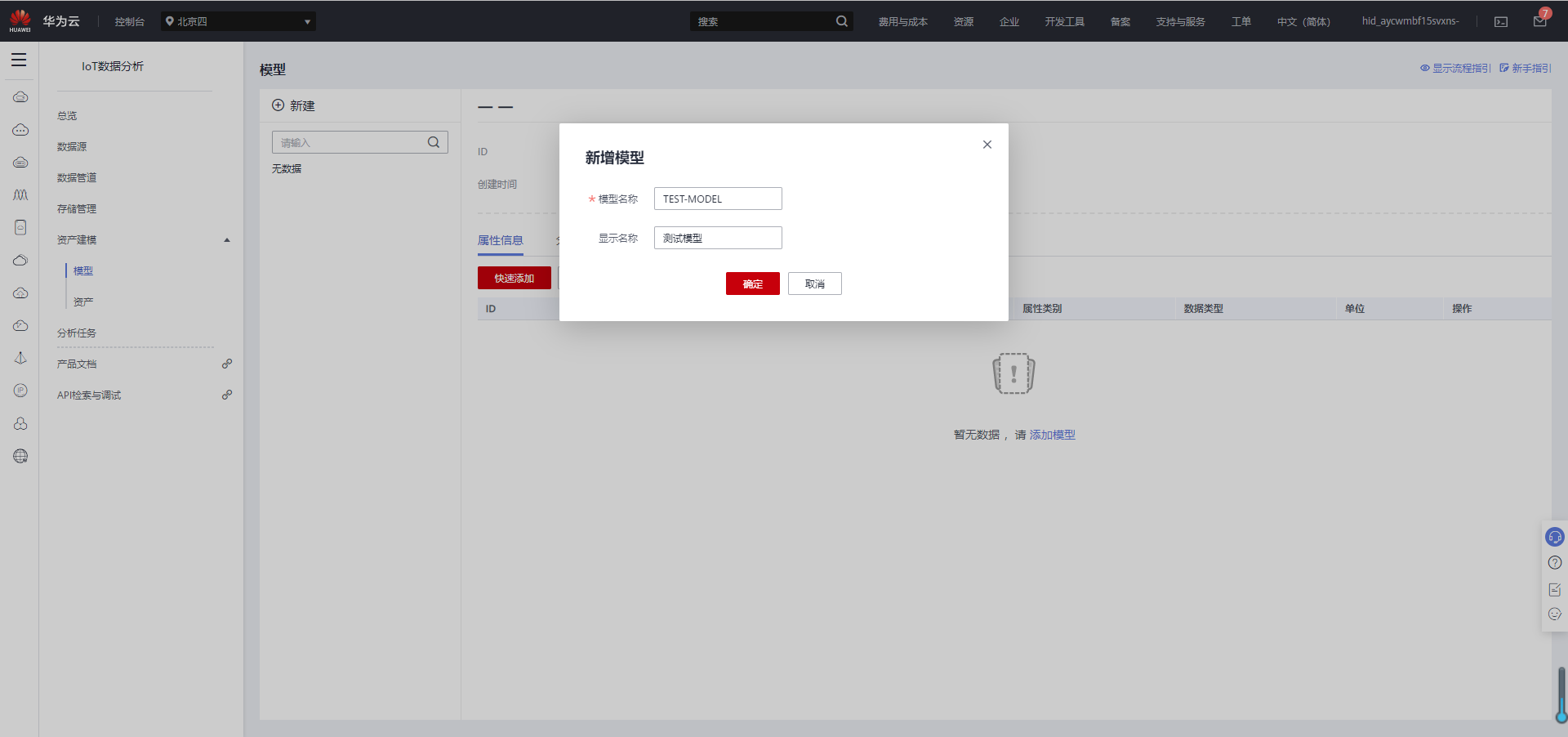
Task: Open the 费用与成本 top menu
Action: point(903,22)
